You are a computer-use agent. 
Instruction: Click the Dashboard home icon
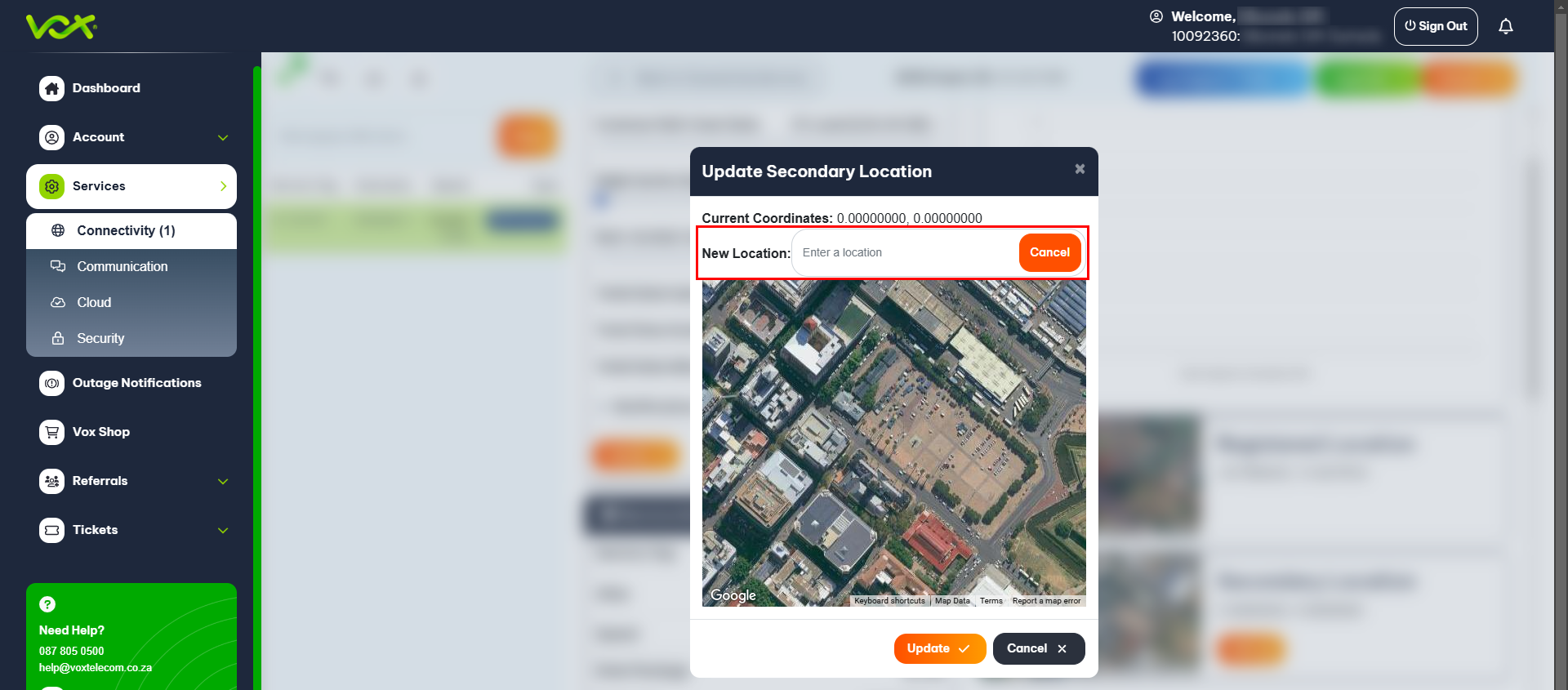52,88
